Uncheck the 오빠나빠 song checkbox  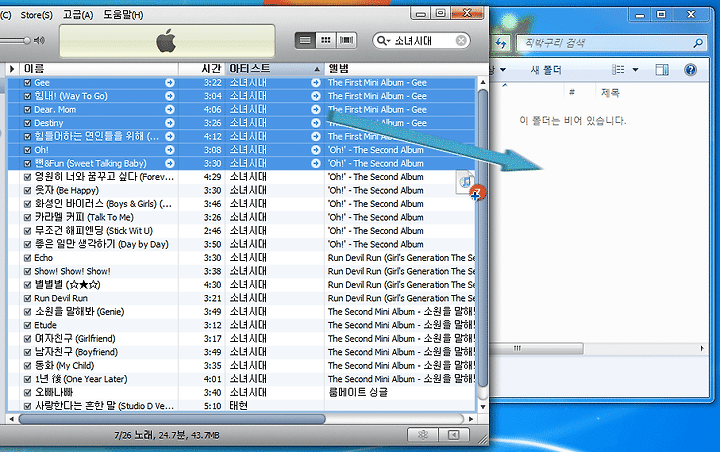click(x=28, y=393)
